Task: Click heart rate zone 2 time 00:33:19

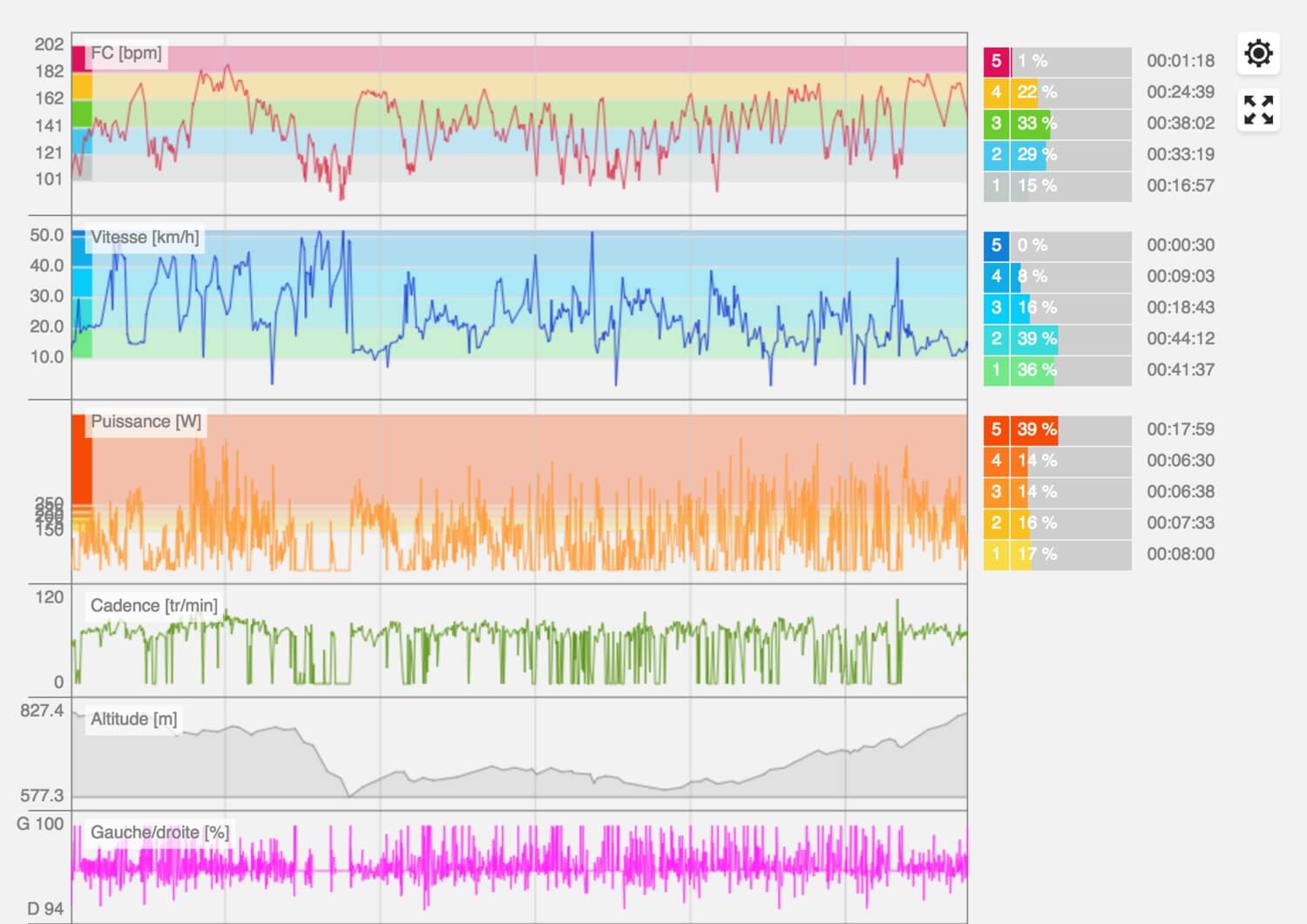Action: (1181, 155)
